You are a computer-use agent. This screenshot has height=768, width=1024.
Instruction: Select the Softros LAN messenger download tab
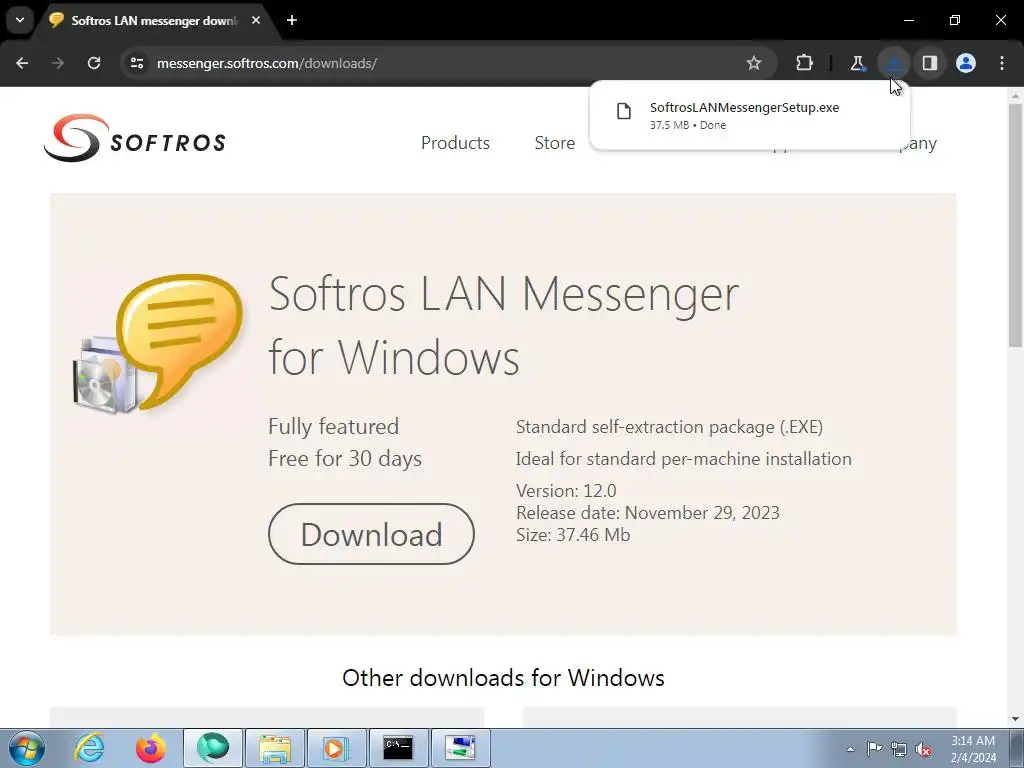point(153,20)
